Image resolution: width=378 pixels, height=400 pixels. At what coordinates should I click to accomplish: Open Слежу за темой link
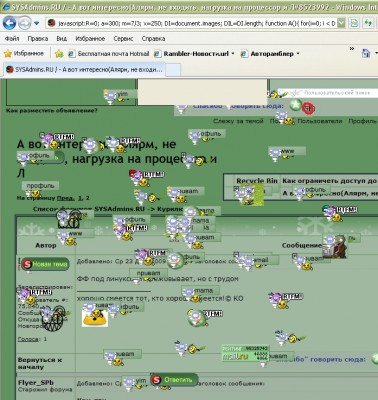(238, 121)
